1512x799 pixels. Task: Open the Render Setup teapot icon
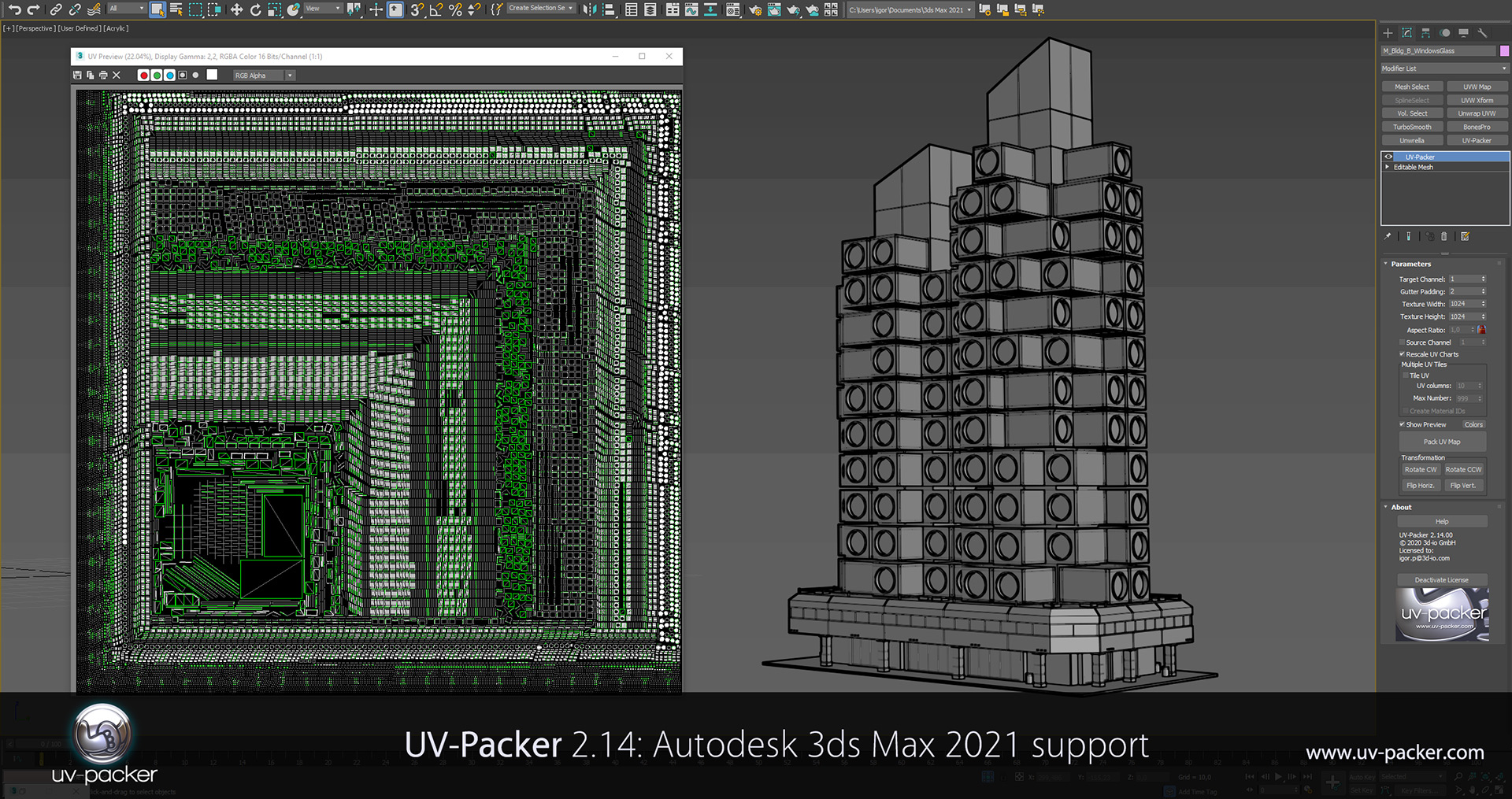pos(755,9)
